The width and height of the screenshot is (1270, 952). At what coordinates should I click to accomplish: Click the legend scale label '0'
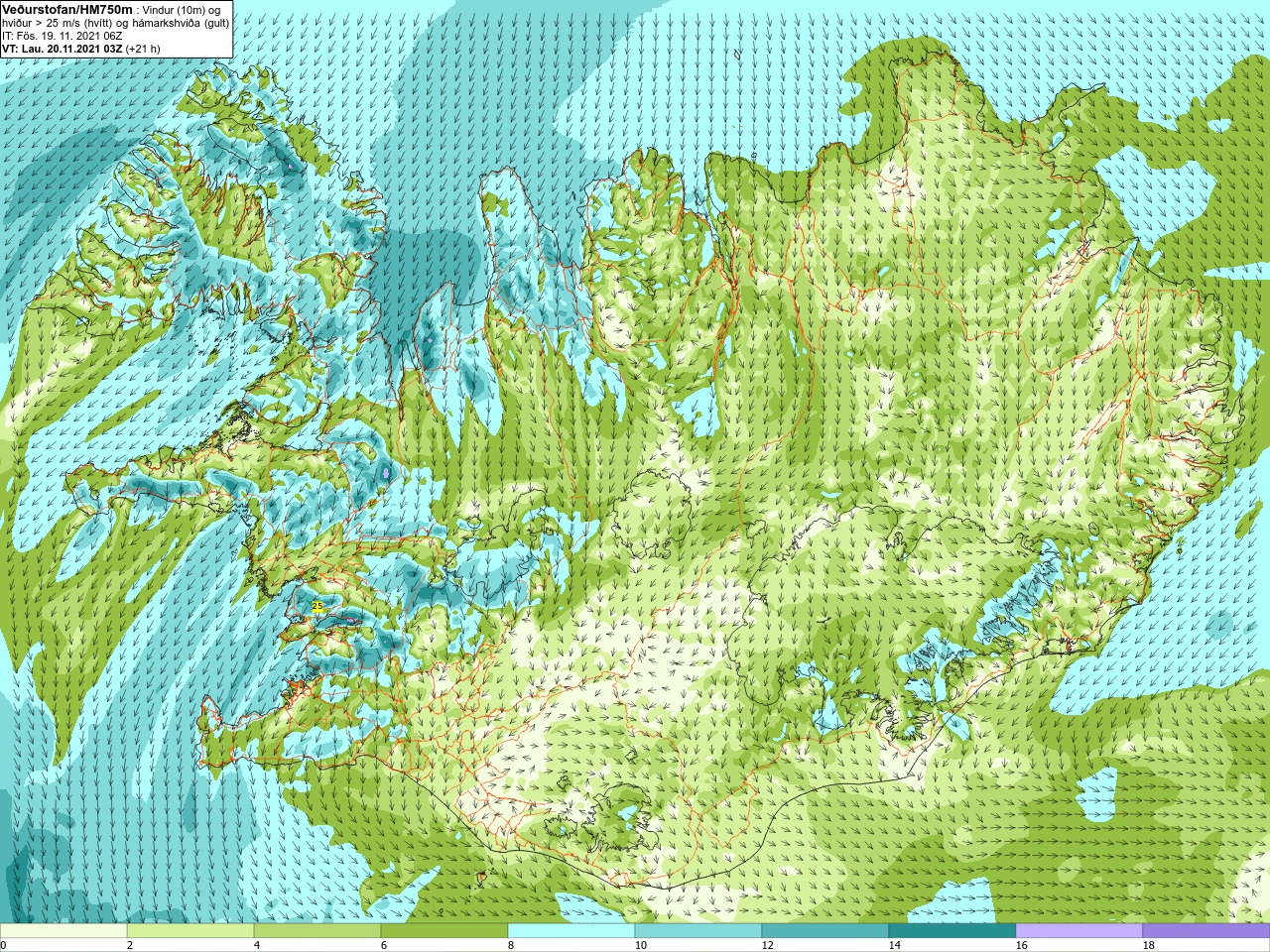[x=3, y=945]
